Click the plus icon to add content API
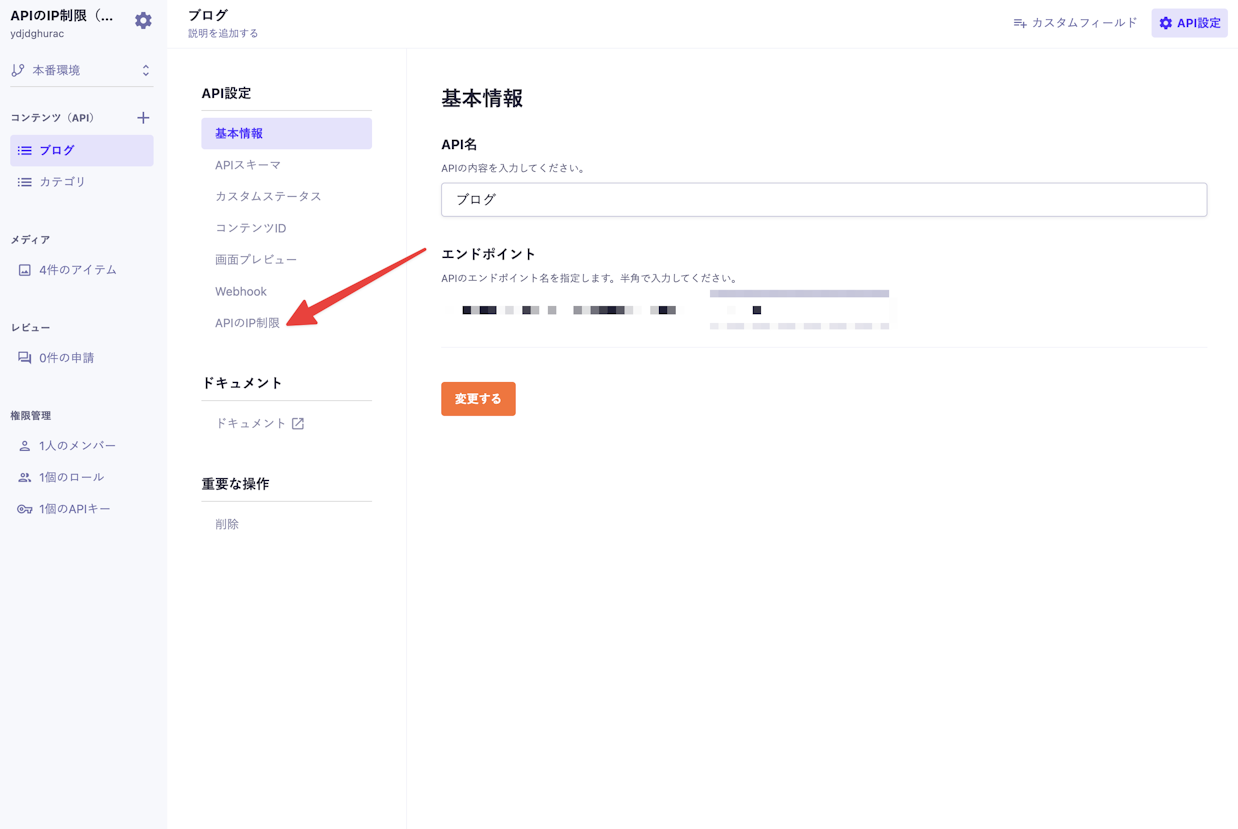The width and height of the screenshot is (1238, 829). [143, 118]
